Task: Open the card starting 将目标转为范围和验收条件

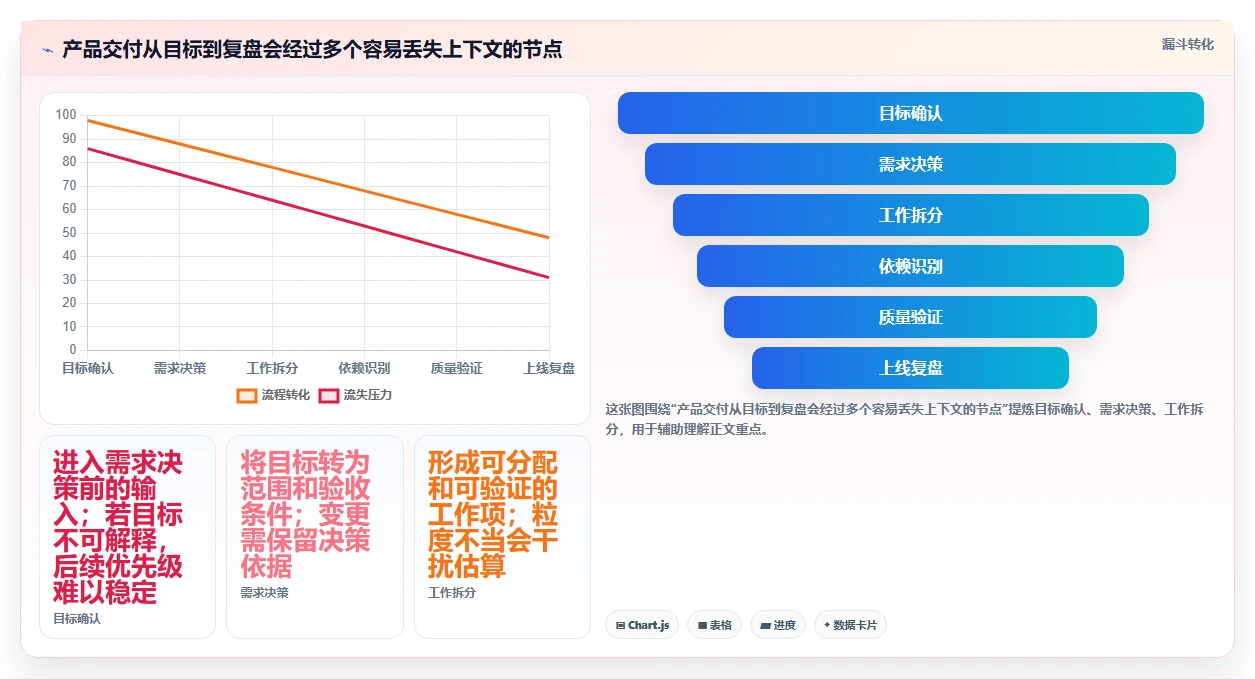Action: (x=315, y=537)
